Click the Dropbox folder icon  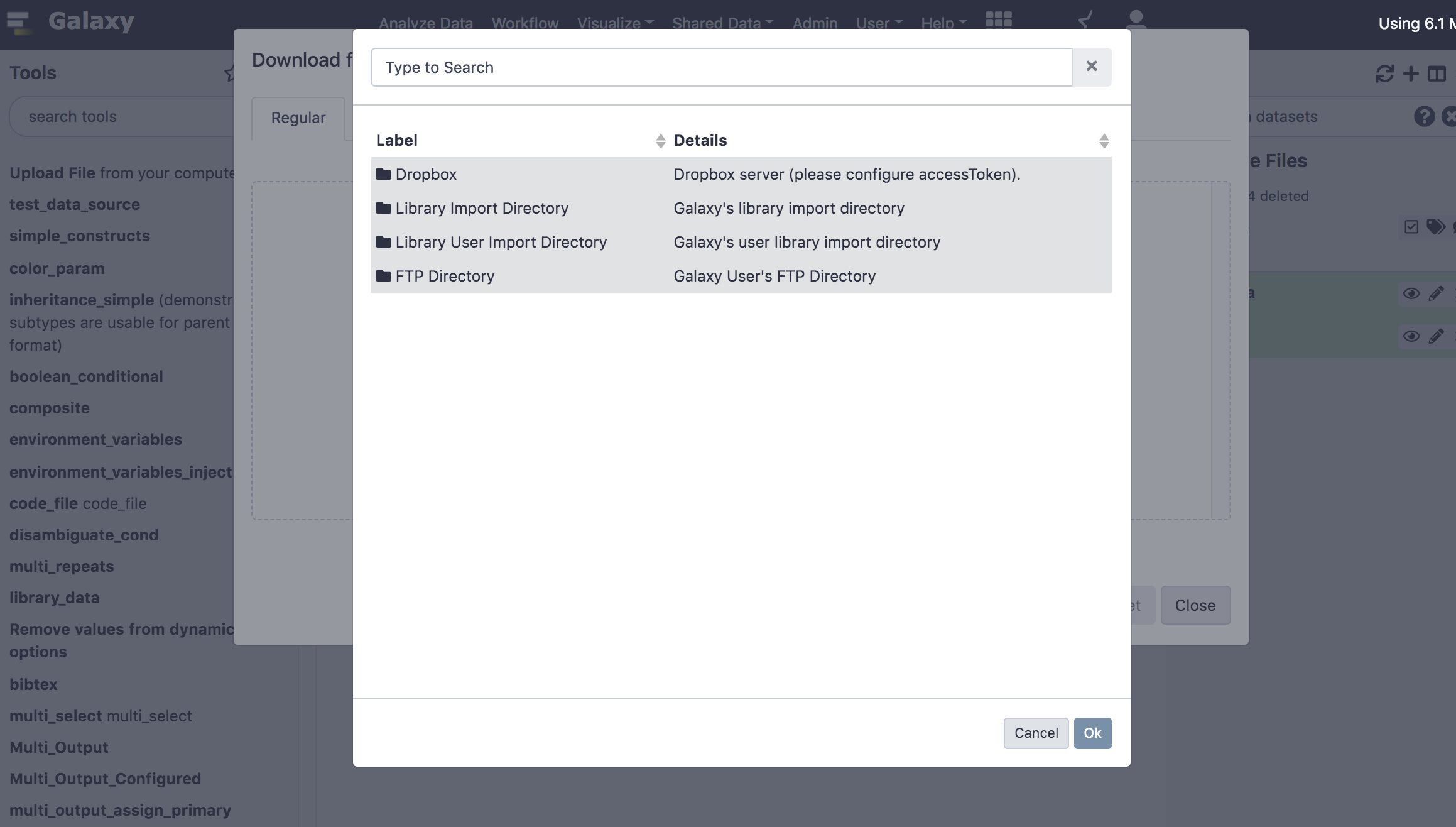pos(384,174)
